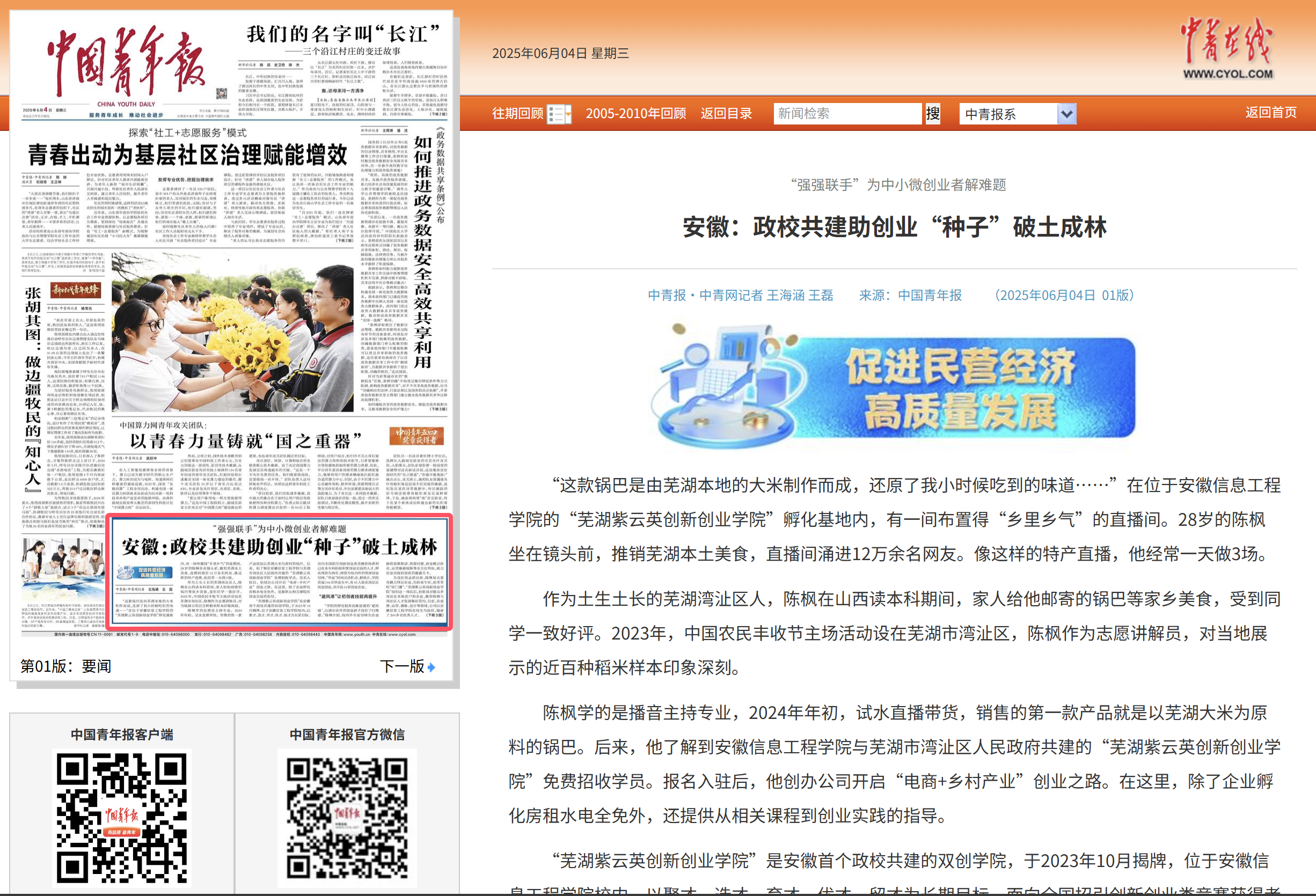
Task: Focus the 新闻检索 search field
Action: pyautogui.click(x=847, y=114)
